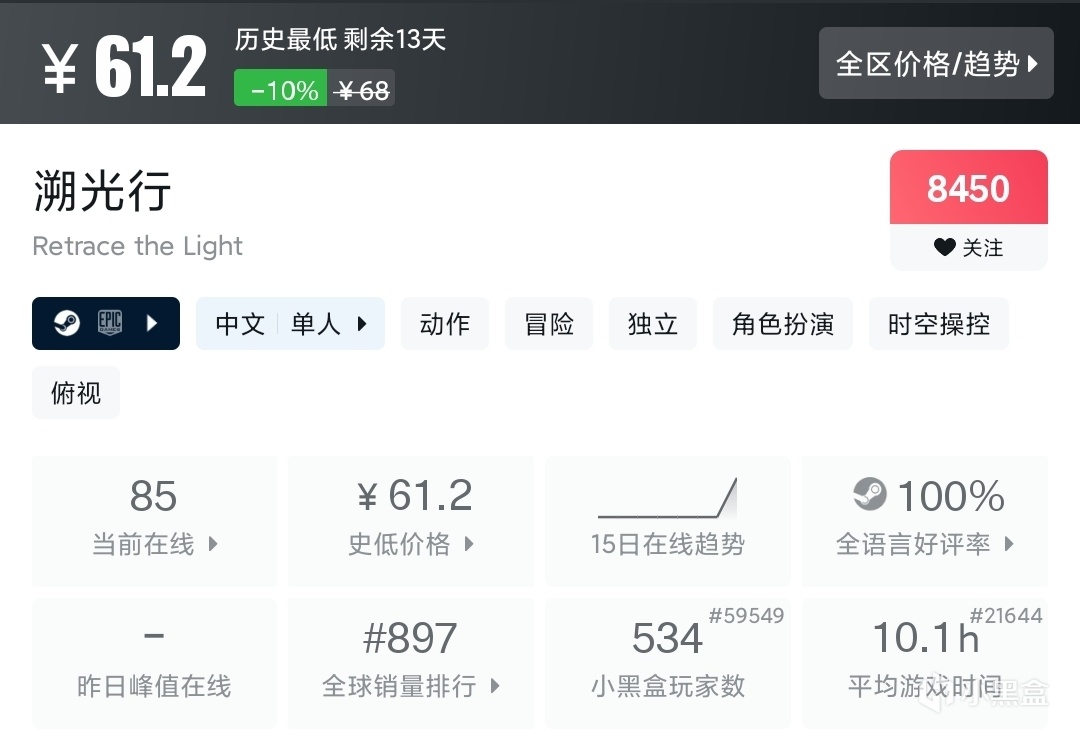Open the 角色扮演 tag
This screenshot has width=1080, height=731.
pos(783,324)
